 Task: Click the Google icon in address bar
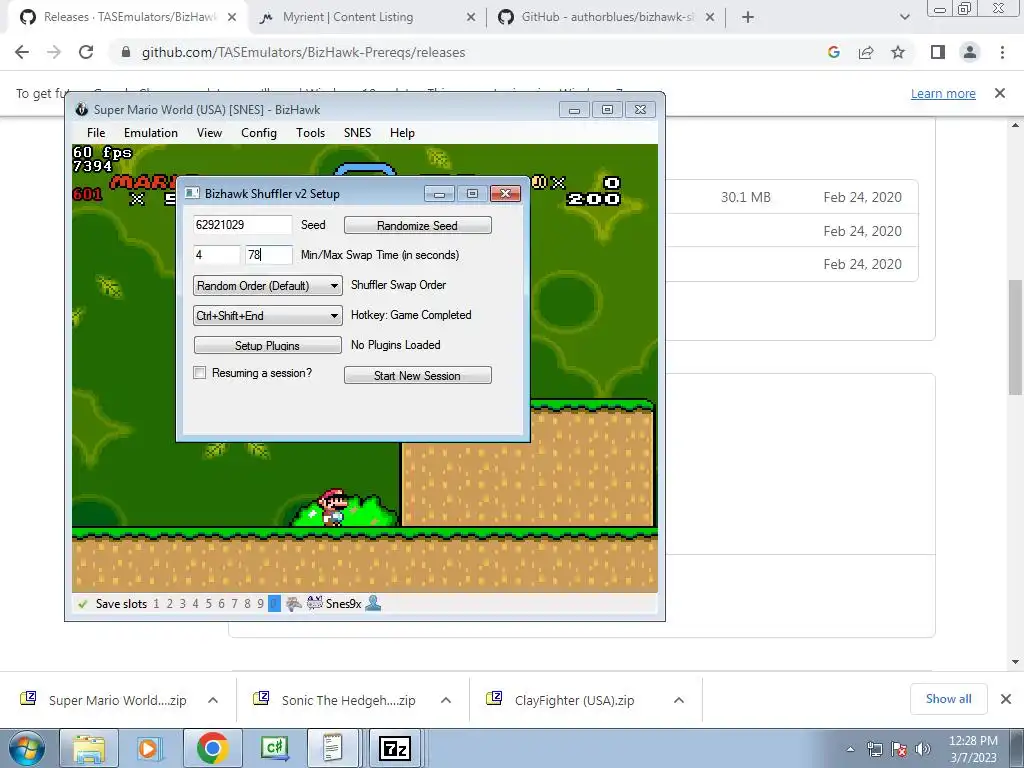[834, 52]
